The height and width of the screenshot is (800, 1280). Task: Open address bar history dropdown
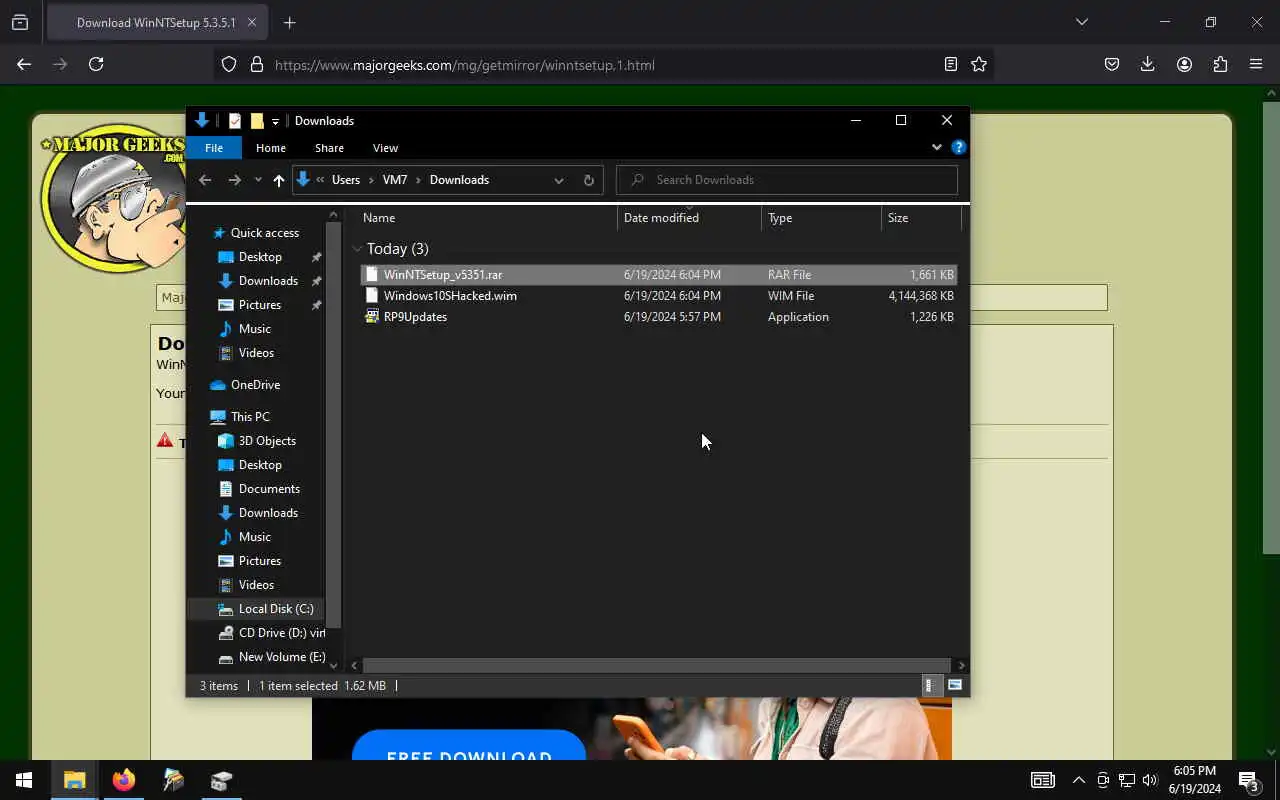tap(558, 180)
